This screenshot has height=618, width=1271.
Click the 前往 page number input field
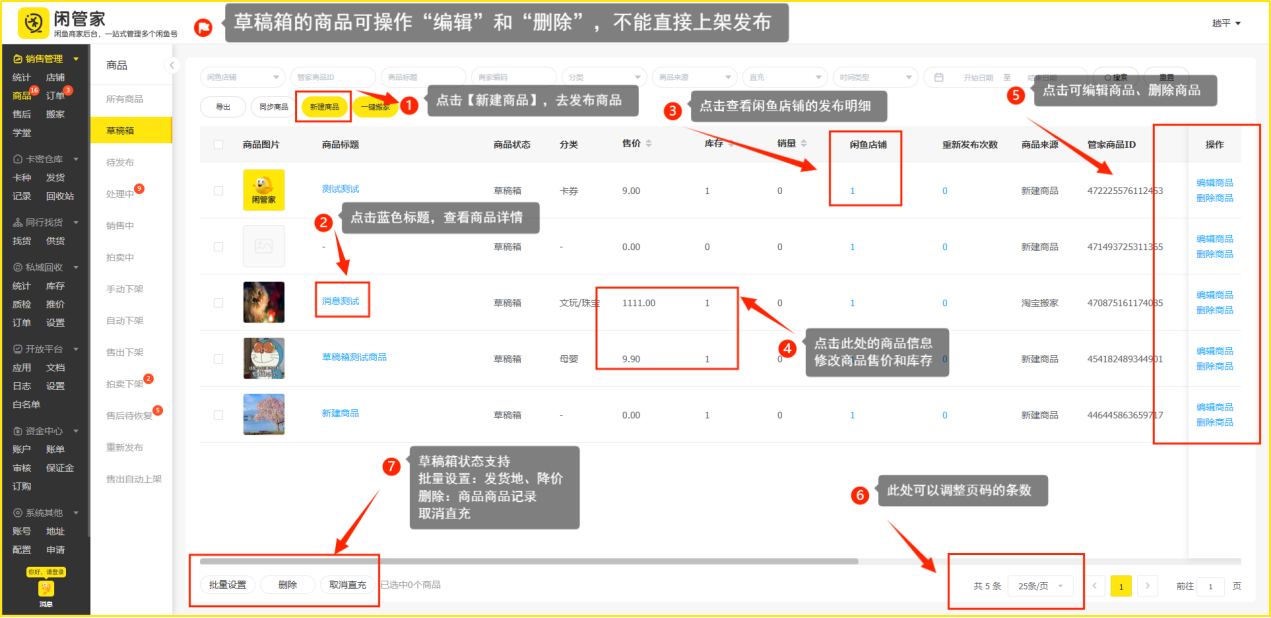click(x=1210, y=587)
